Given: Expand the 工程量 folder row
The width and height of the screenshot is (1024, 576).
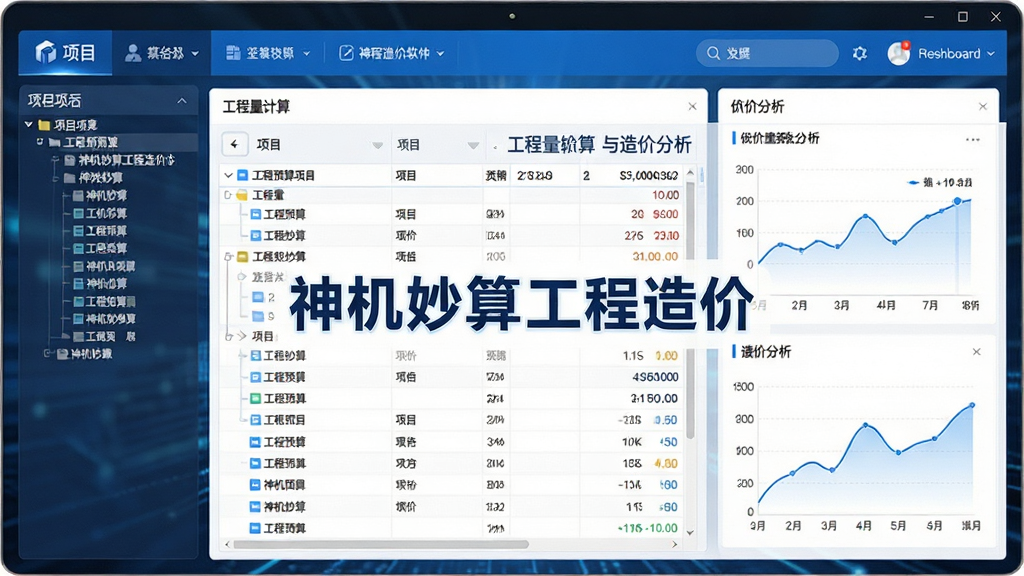Looking at the screenshot, I should [x=228, y=195].
